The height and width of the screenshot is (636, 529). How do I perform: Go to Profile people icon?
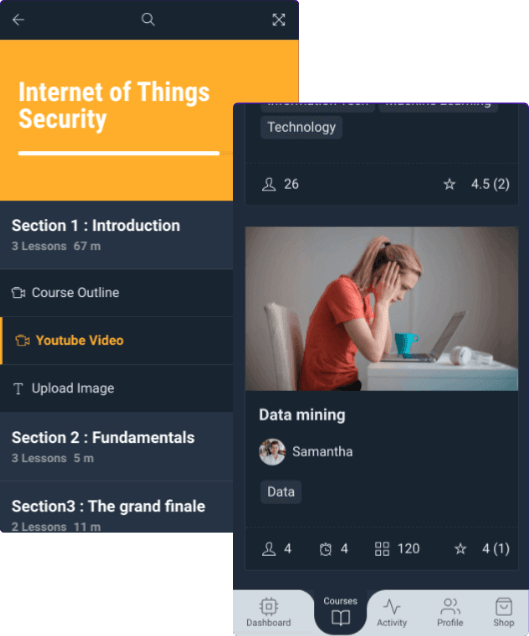coord(450,607)
